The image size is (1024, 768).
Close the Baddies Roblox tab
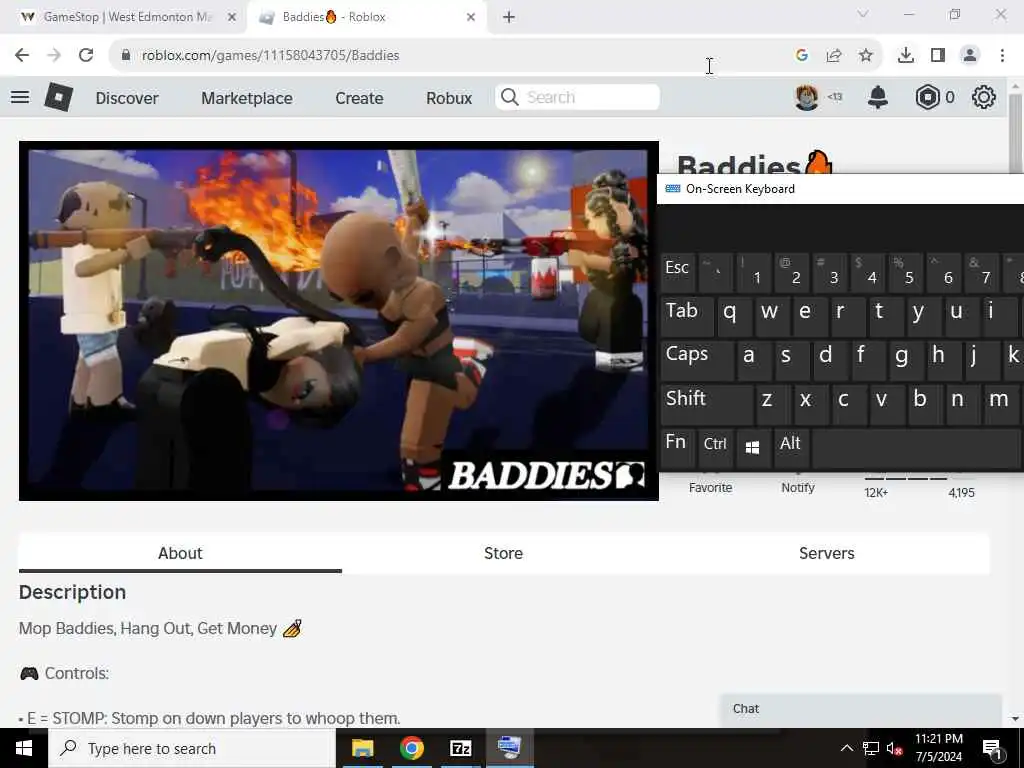pyautogui.click(x=471, y=17)
